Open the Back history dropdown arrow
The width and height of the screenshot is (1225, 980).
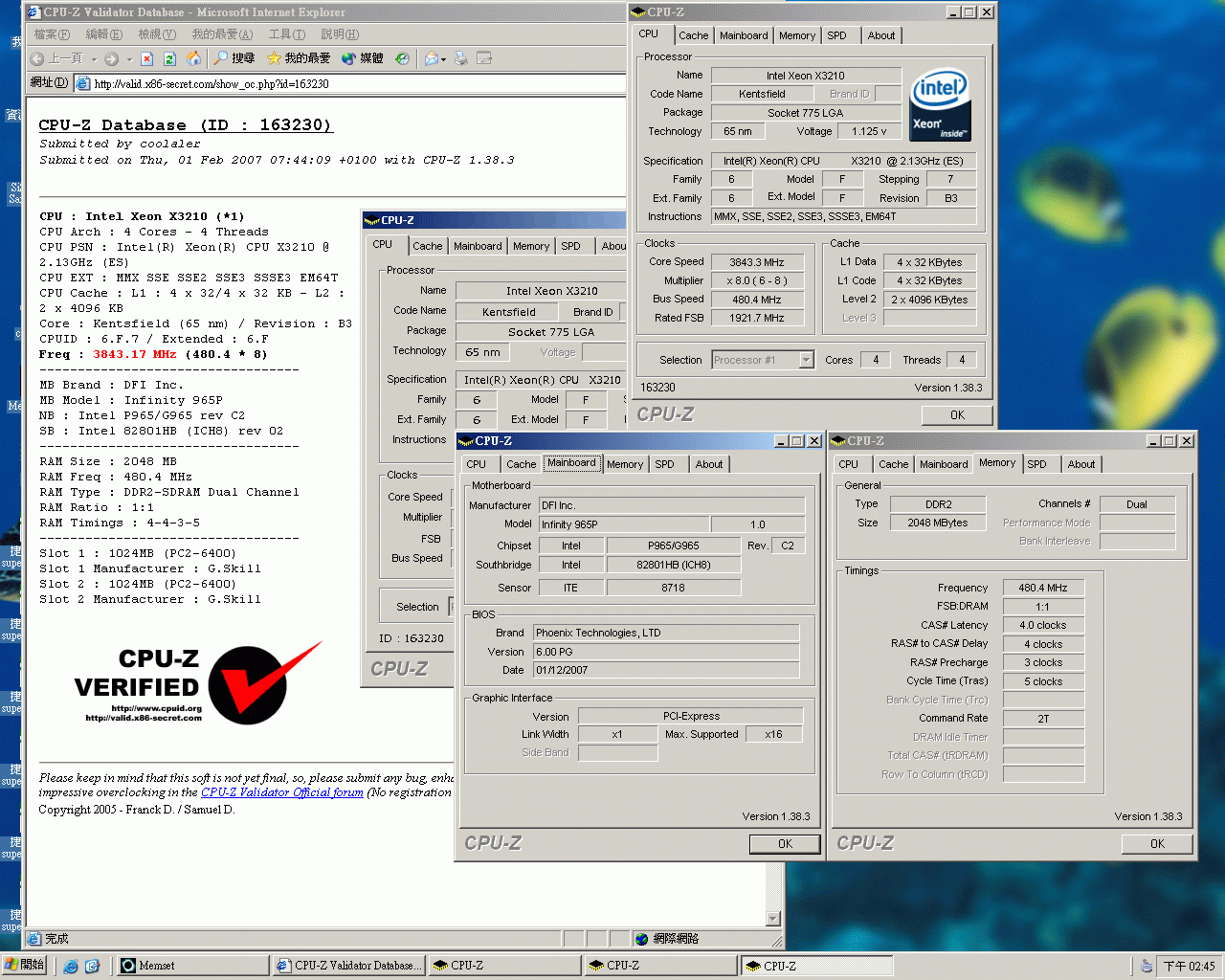94,59
